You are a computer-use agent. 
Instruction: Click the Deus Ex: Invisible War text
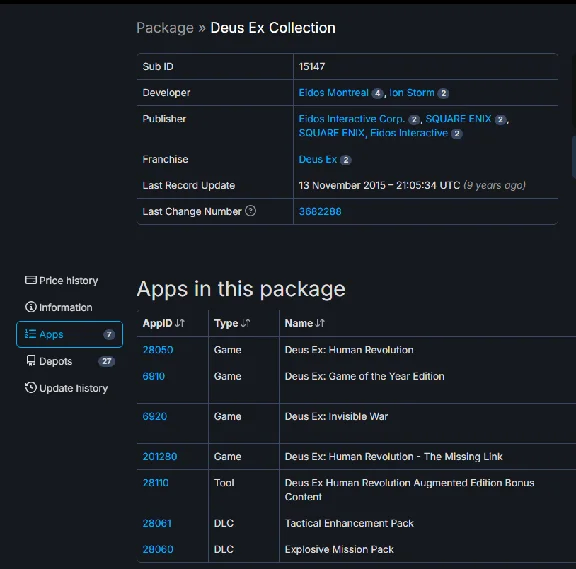pos(336,416)
